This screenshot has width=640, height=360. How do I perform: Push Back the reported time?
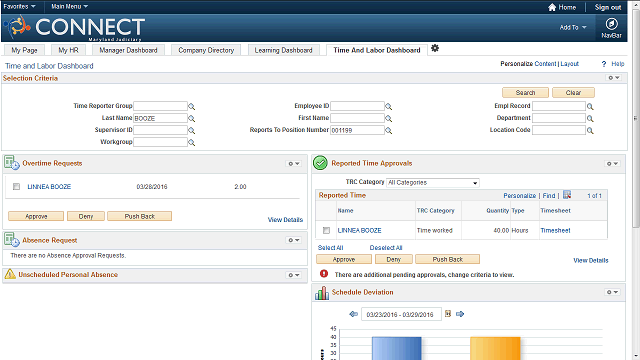coord(447,259)
